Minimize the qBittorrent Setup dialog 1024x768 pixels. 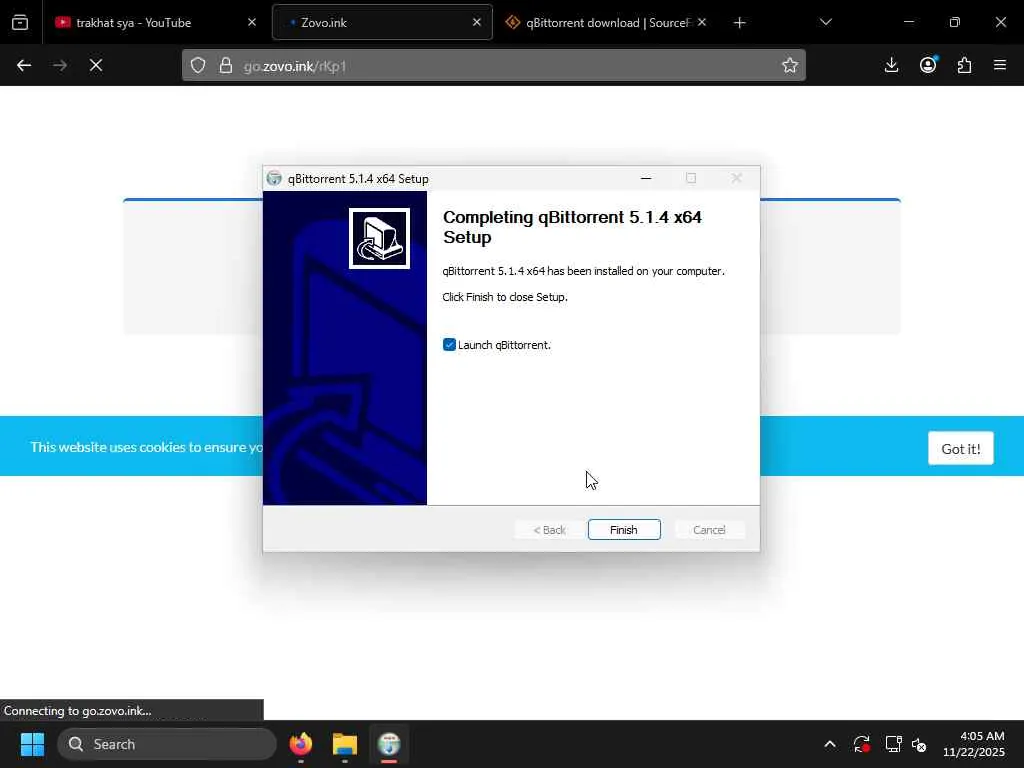coord(646,178)
